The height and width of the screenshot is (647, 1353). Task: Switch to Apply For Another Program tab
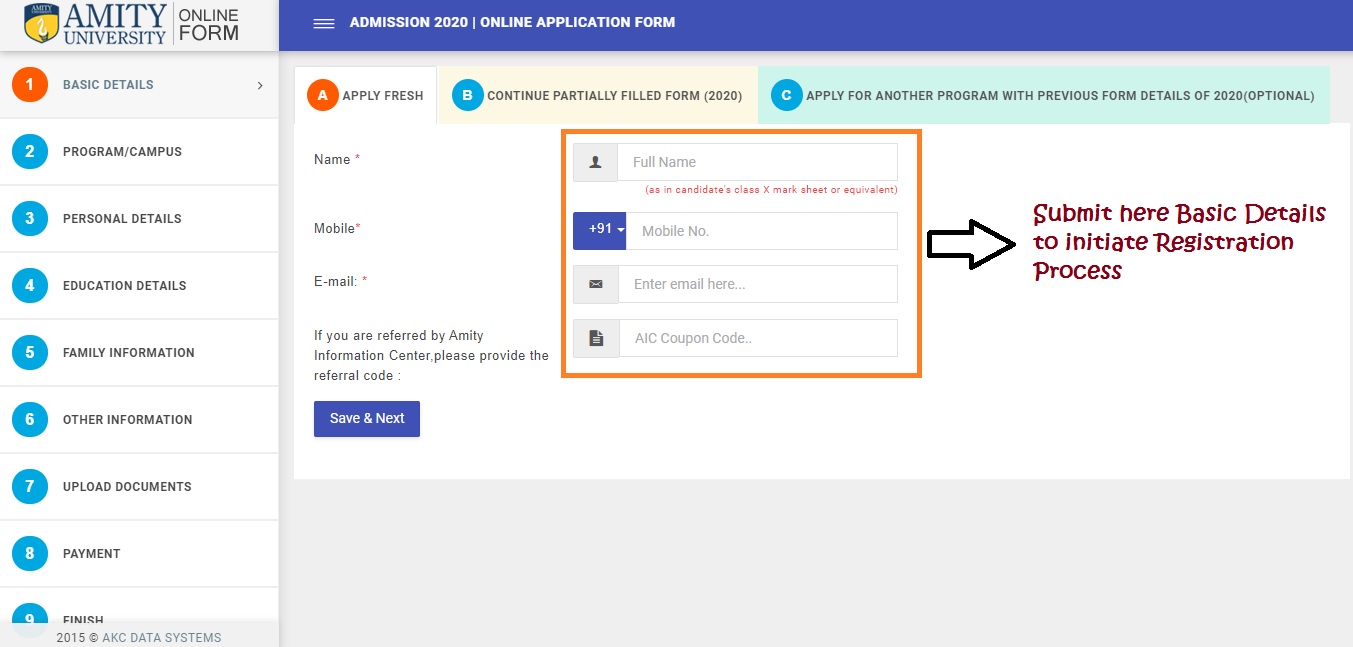pos(1044,95)
